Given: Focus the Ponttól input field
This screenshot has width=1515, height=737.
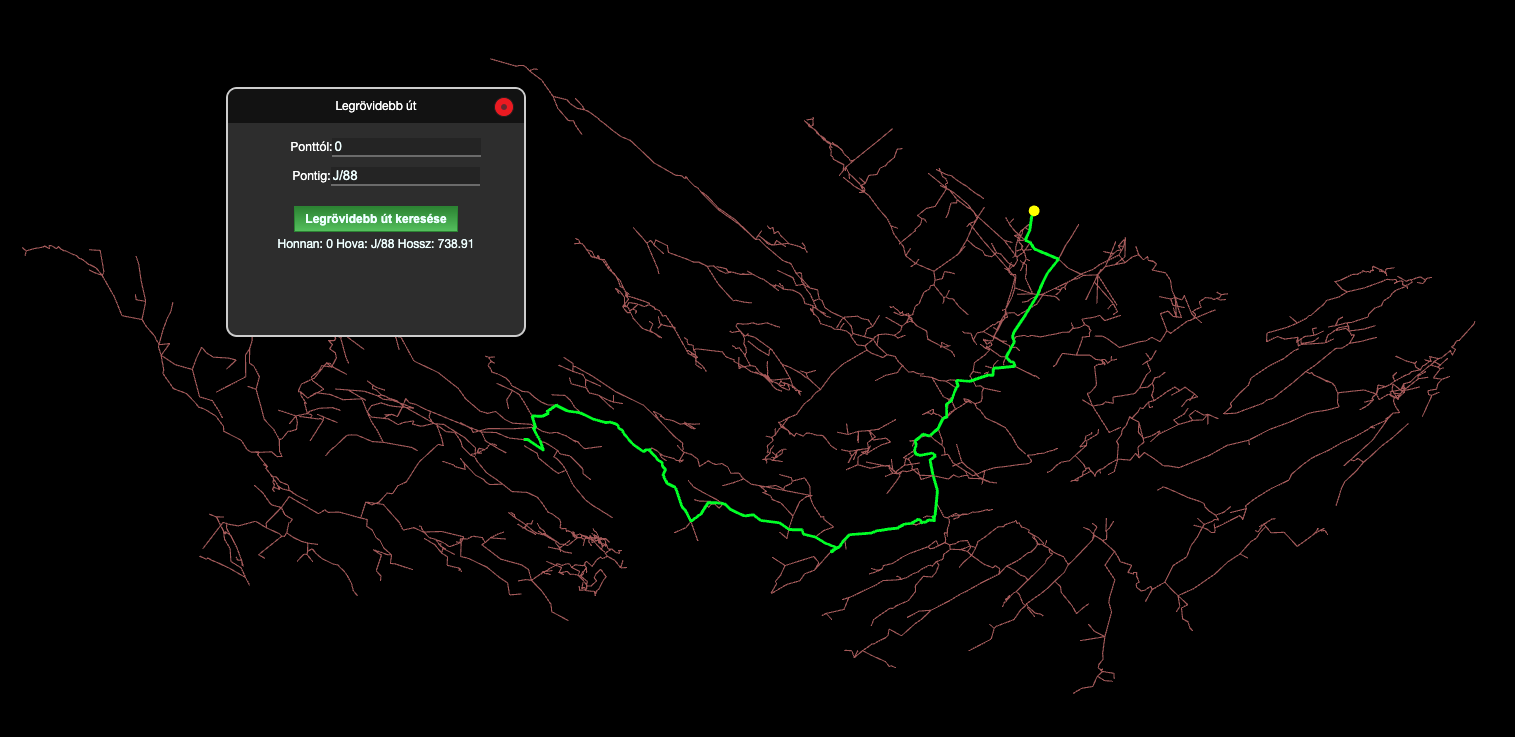Looking at the screenshot, I should click(406, 147).
